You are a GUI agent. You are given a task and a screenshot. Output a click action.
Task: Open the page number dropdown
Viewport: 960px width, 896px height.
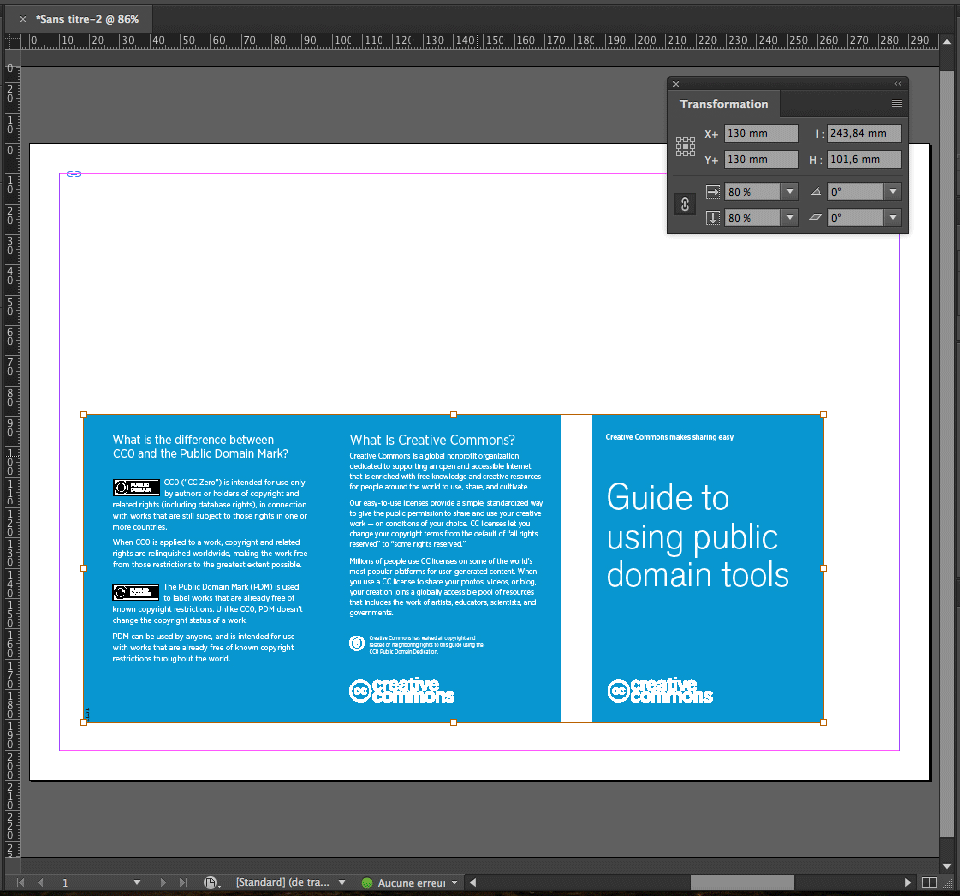coord(137,883)
